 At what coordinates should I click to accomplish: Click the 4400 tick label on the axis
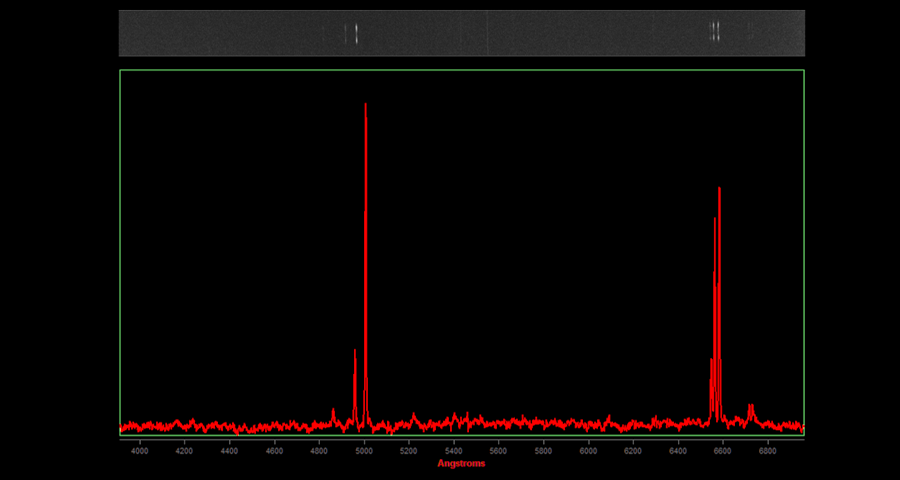[x=229, y=451]
